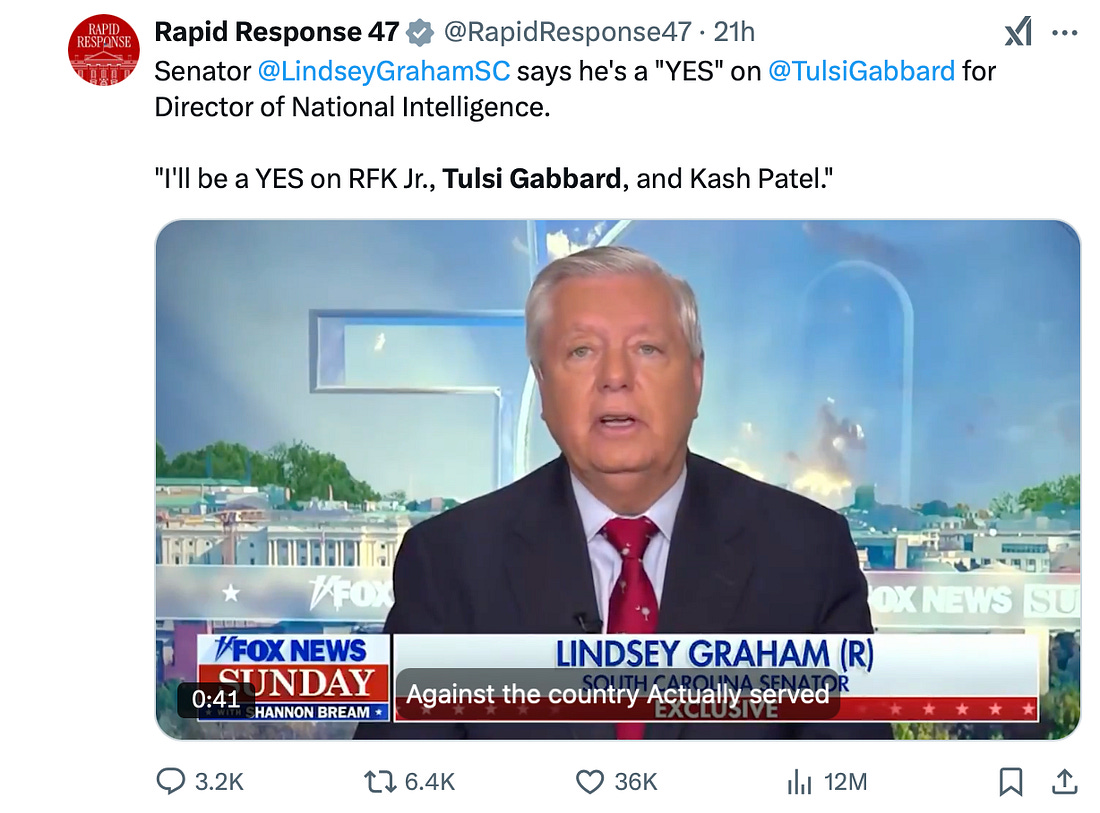Like the post with the heart
Image resolution: width=1100 pixels, height=813 pixels.
(590, 781)
